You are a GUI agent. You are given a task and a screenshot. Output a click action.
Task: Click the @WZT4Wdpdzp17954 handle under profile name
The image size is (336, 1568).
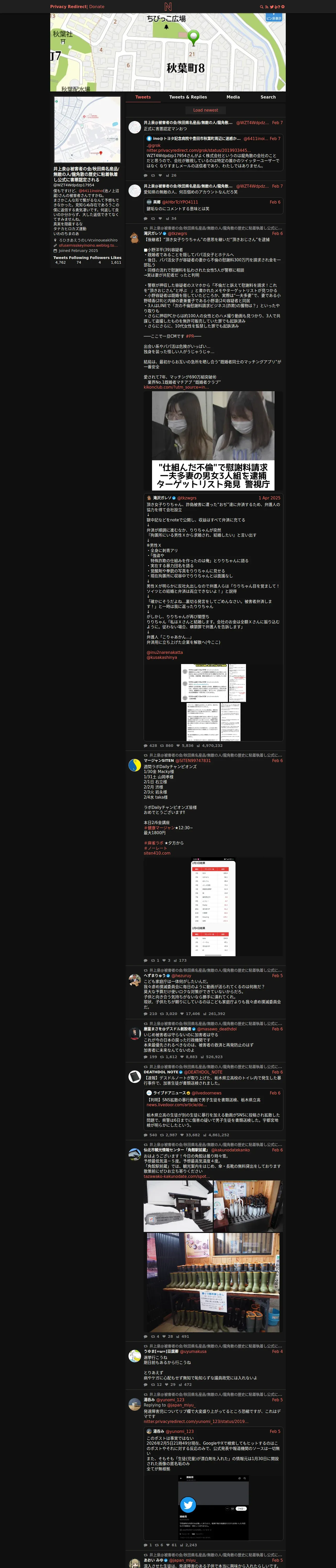coord(74,185)
